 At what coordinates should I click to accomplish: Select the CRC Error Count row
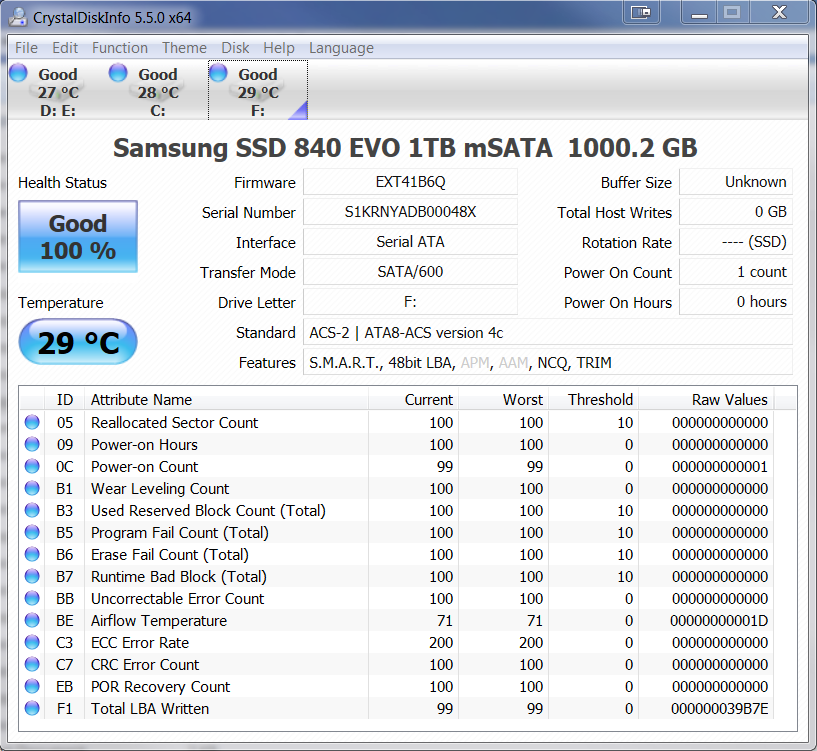[145, 665]
